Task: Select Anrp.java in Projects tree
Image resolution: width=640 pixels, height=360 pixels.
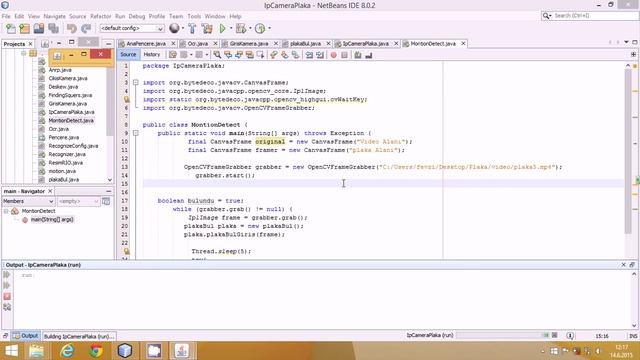Action: (x=60, y=70)
